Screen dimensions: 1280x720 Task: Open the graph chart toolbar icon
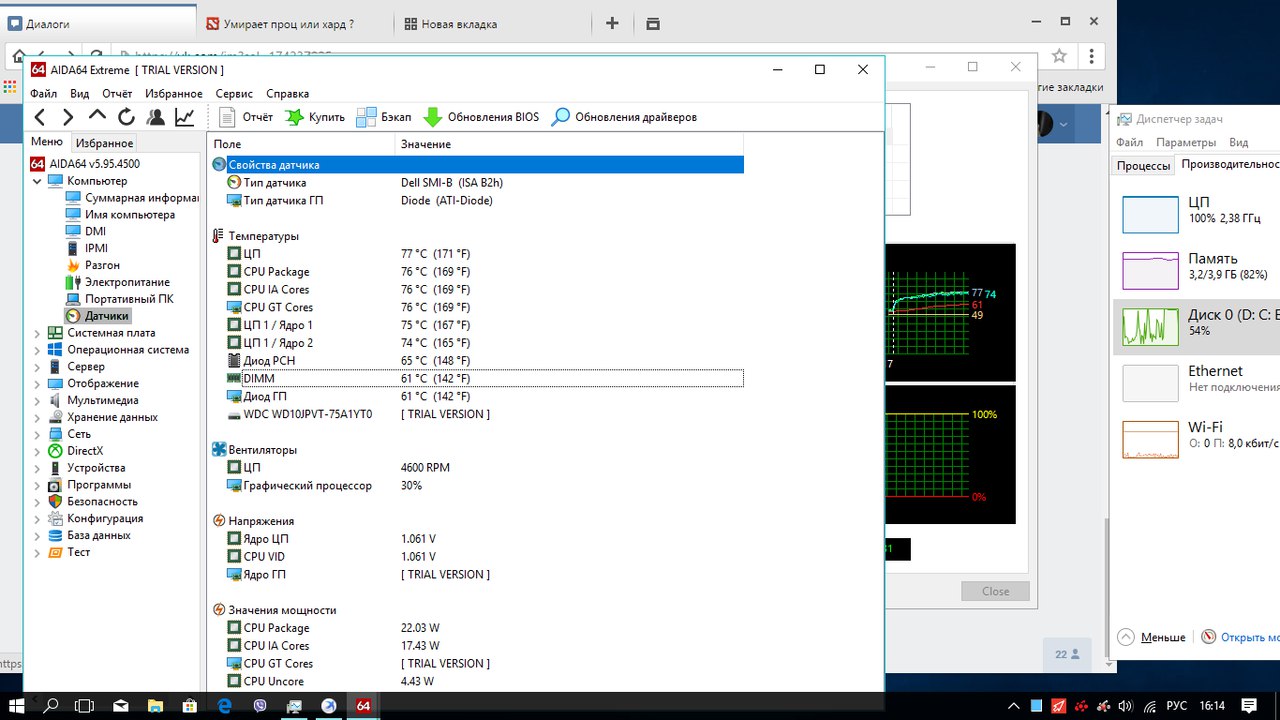(x=185, y=117)
